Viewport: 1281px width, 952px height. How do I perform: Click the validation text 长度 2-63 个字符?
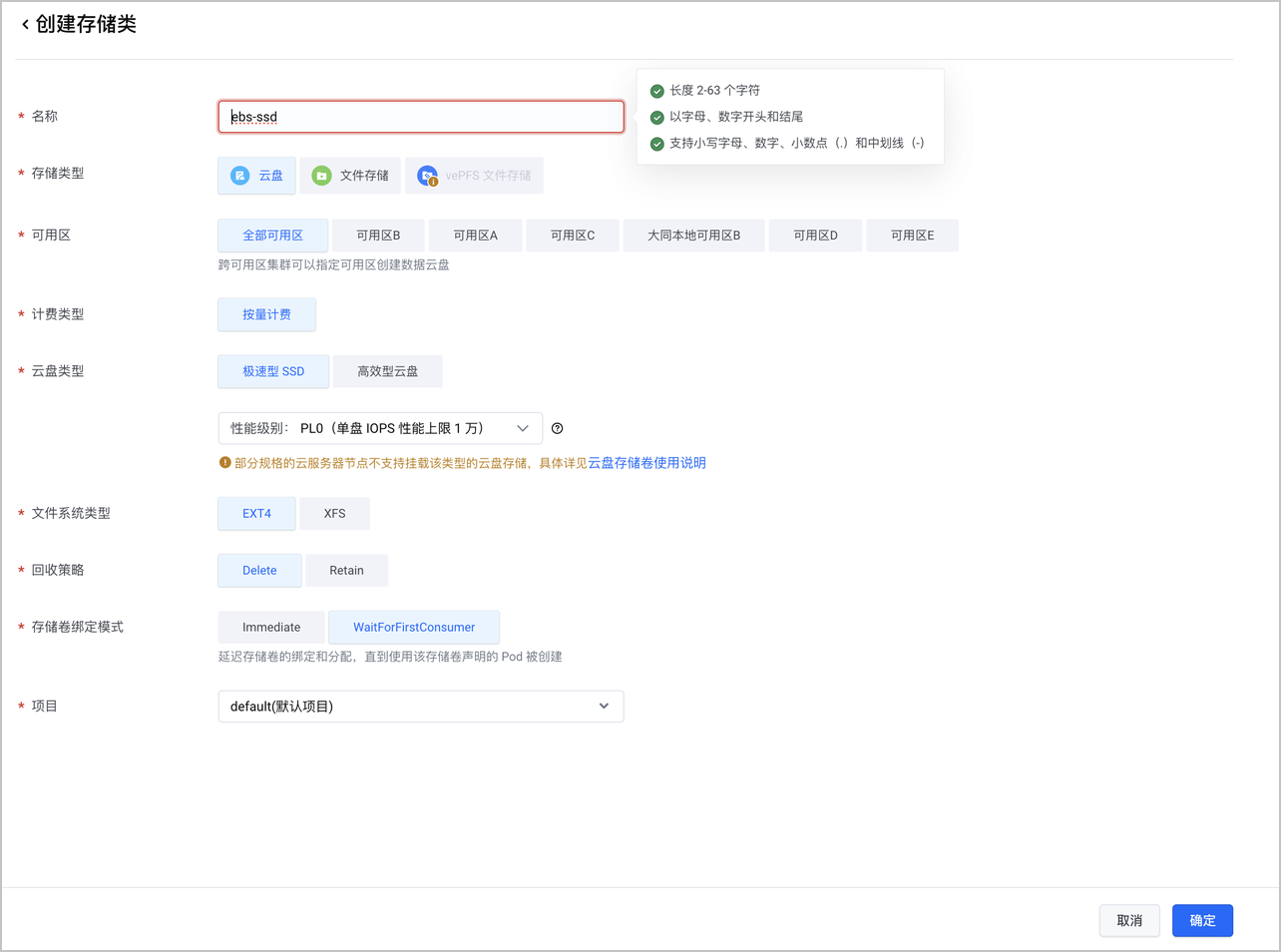(714, 91)
